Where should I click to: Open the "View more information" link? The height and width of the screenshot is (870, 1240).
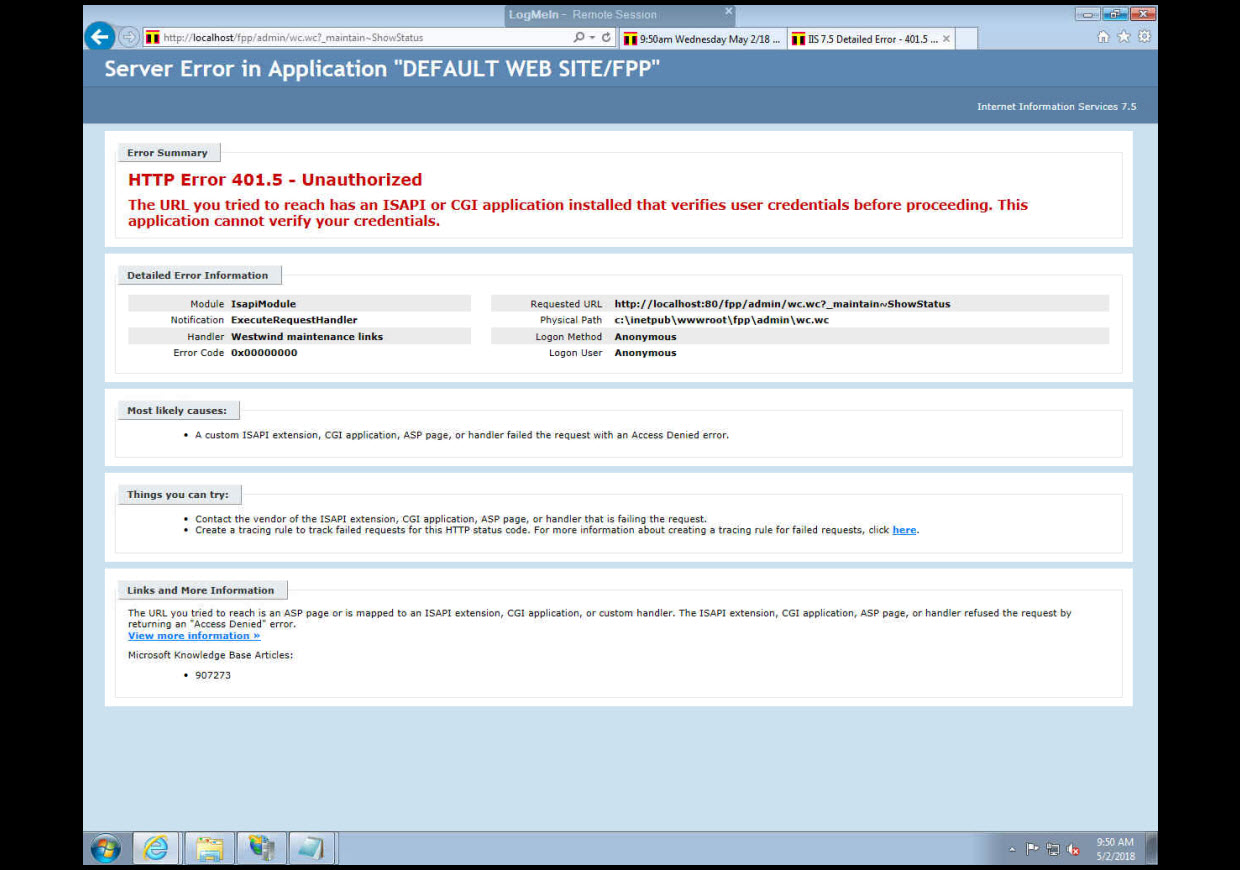click(194, 636)
